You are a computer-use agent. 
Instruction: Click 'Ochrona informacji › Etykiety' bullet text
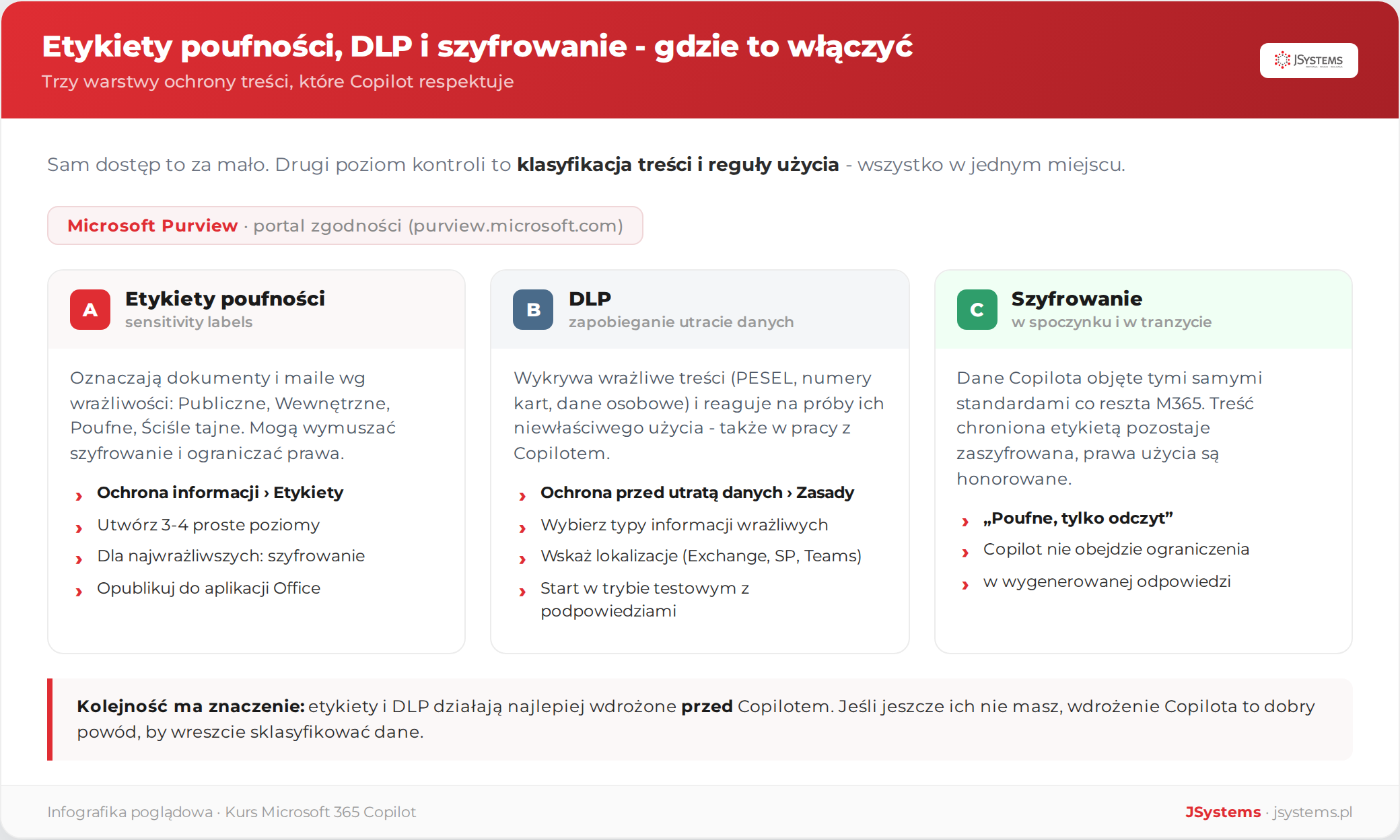(x=220, y=493)
